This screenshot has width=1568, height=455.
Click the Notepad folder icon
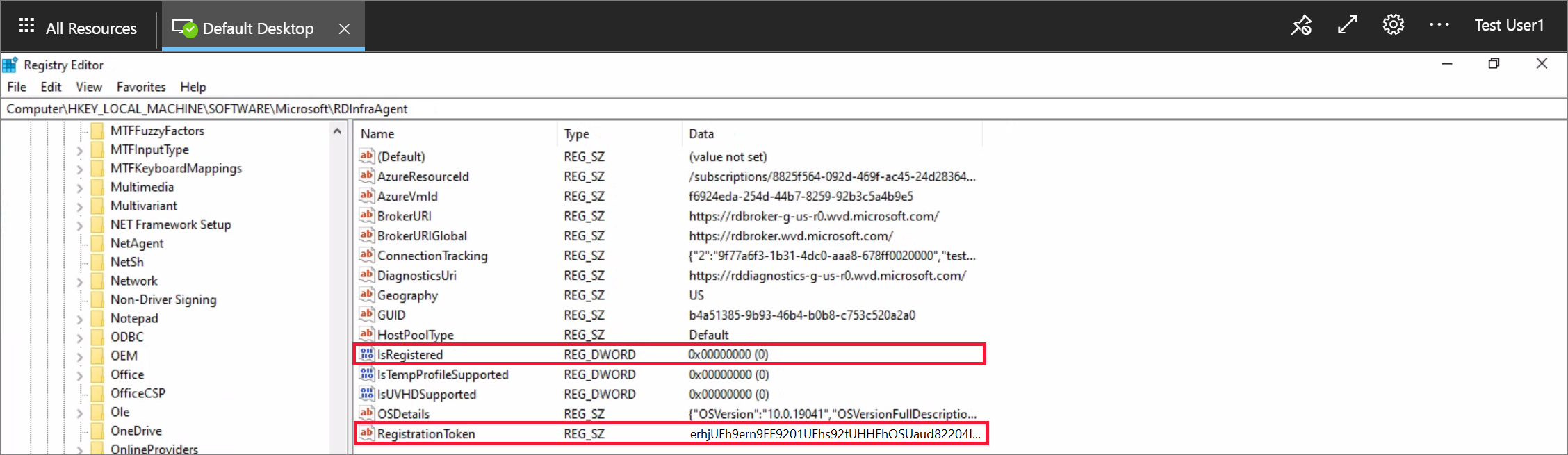point(97,318)
